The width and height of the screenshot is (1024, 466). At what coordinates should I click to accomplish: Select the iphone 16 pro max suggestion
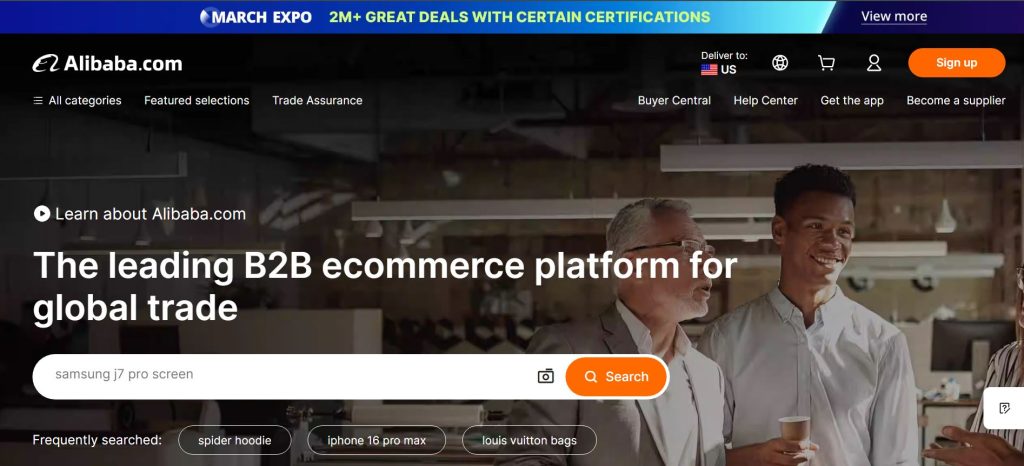point(377,440)
